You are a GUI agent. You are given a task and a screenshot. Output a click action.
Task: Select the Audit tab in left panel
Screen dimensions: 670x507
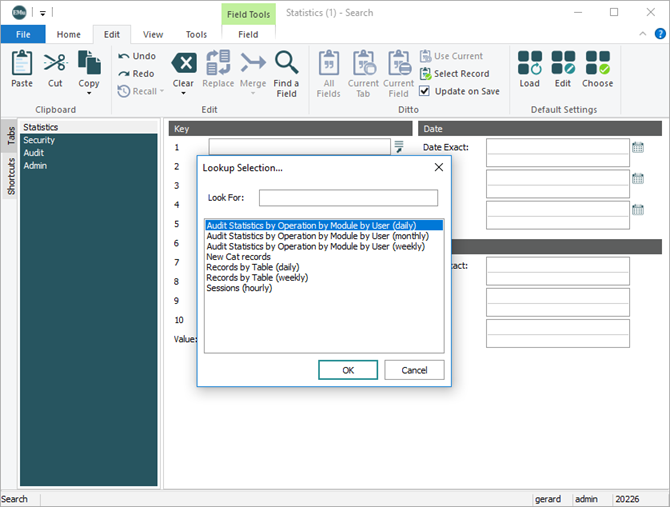tap(34, 153)
